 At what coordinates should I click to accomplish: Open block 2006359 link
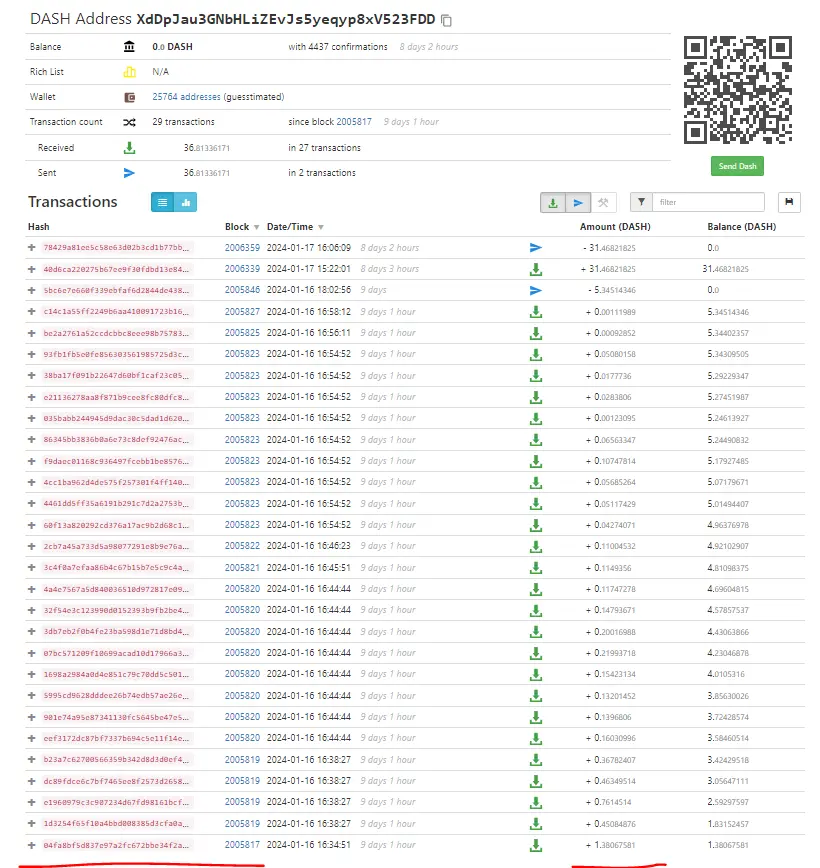242,247
